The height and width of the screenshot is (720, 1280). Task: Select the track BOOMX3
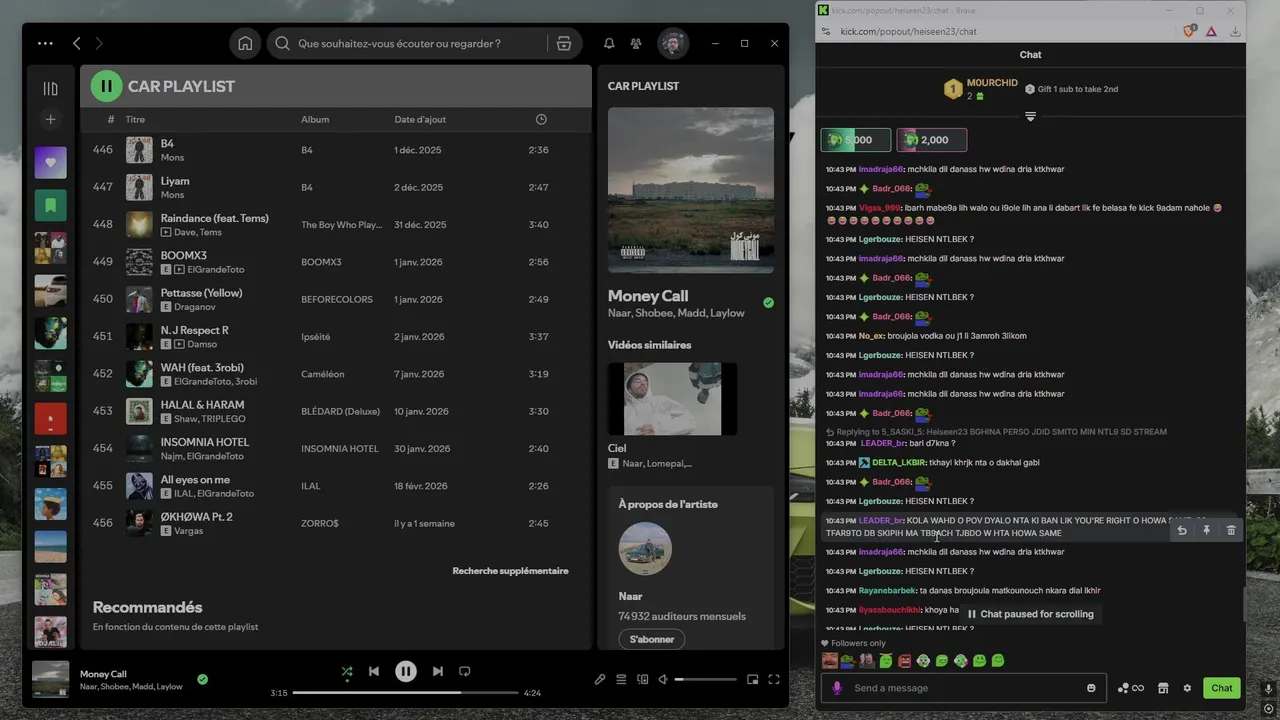coord(336,262)
